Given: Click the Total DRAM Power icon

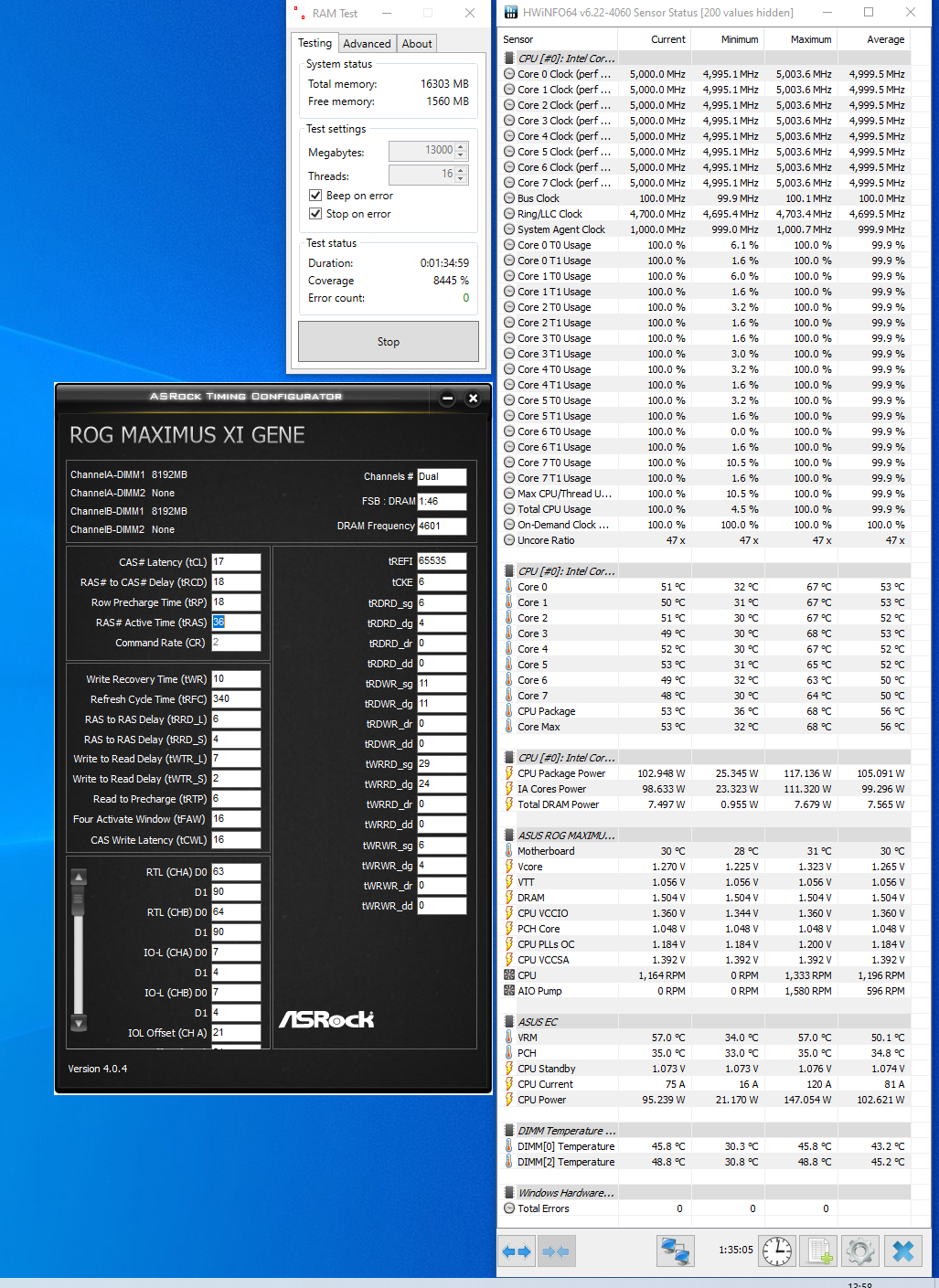Looking at the screenshot, I should [509, 804].
